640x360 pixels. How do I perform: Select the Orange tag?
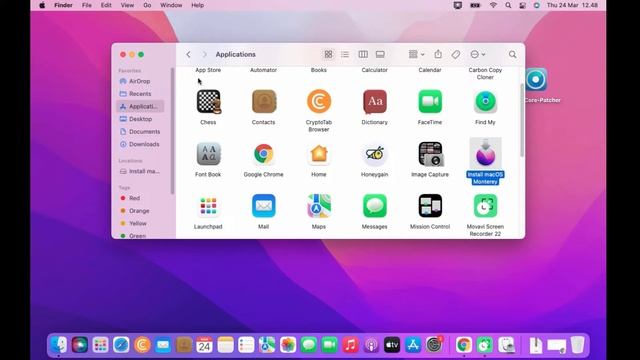(140, 211)
